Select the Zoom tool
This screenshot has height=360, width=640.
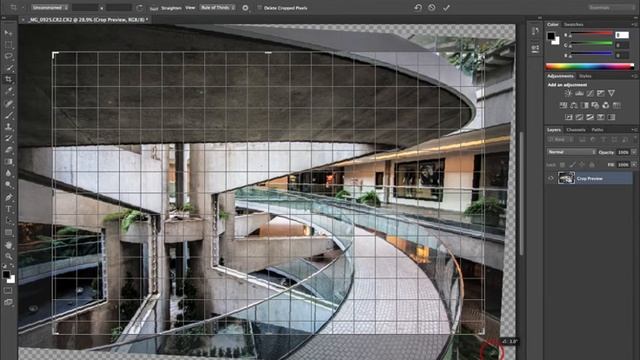point(8,256)
